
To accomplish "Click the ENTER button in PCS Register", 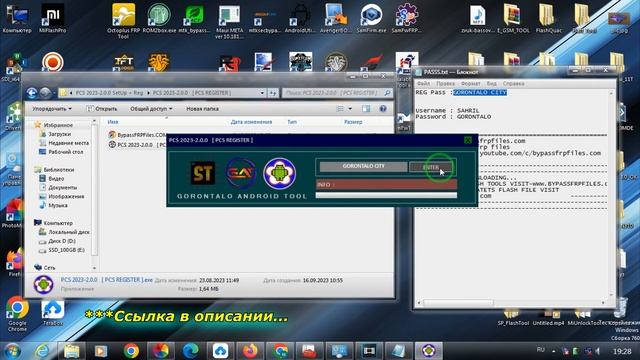I will point(431,167).
